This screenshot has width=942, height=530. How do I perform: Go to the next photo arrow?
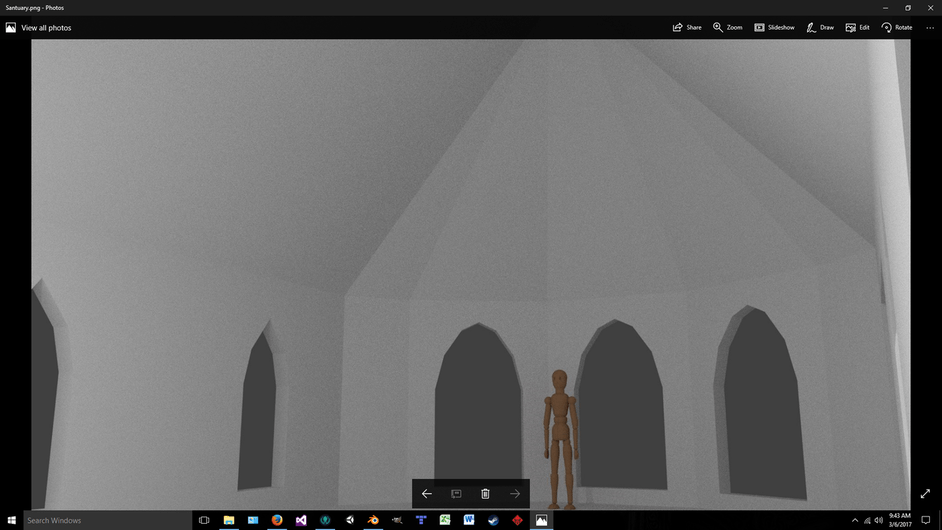(515, 494)
